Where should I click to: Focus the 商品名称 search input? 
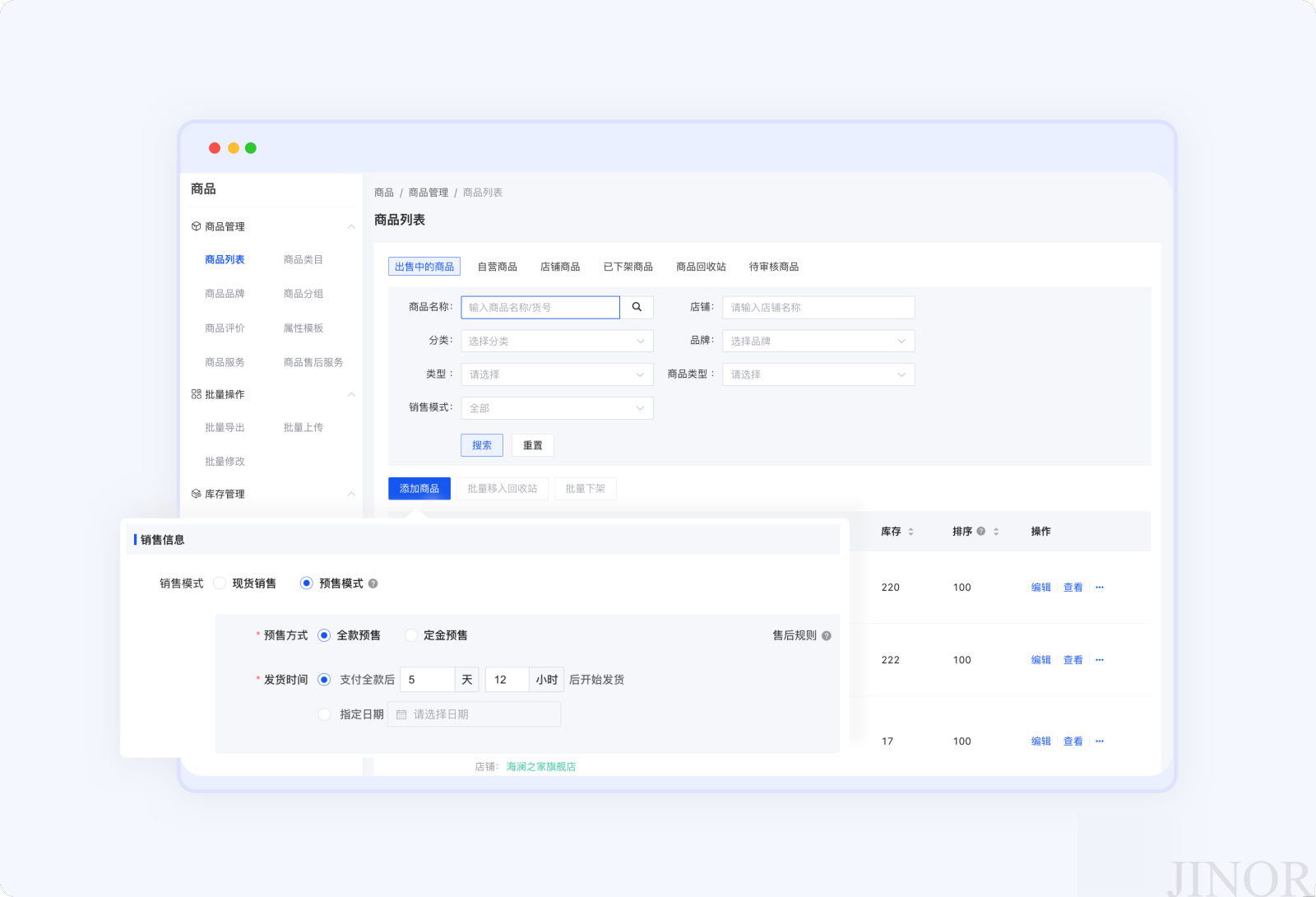(x=540, y=307)
